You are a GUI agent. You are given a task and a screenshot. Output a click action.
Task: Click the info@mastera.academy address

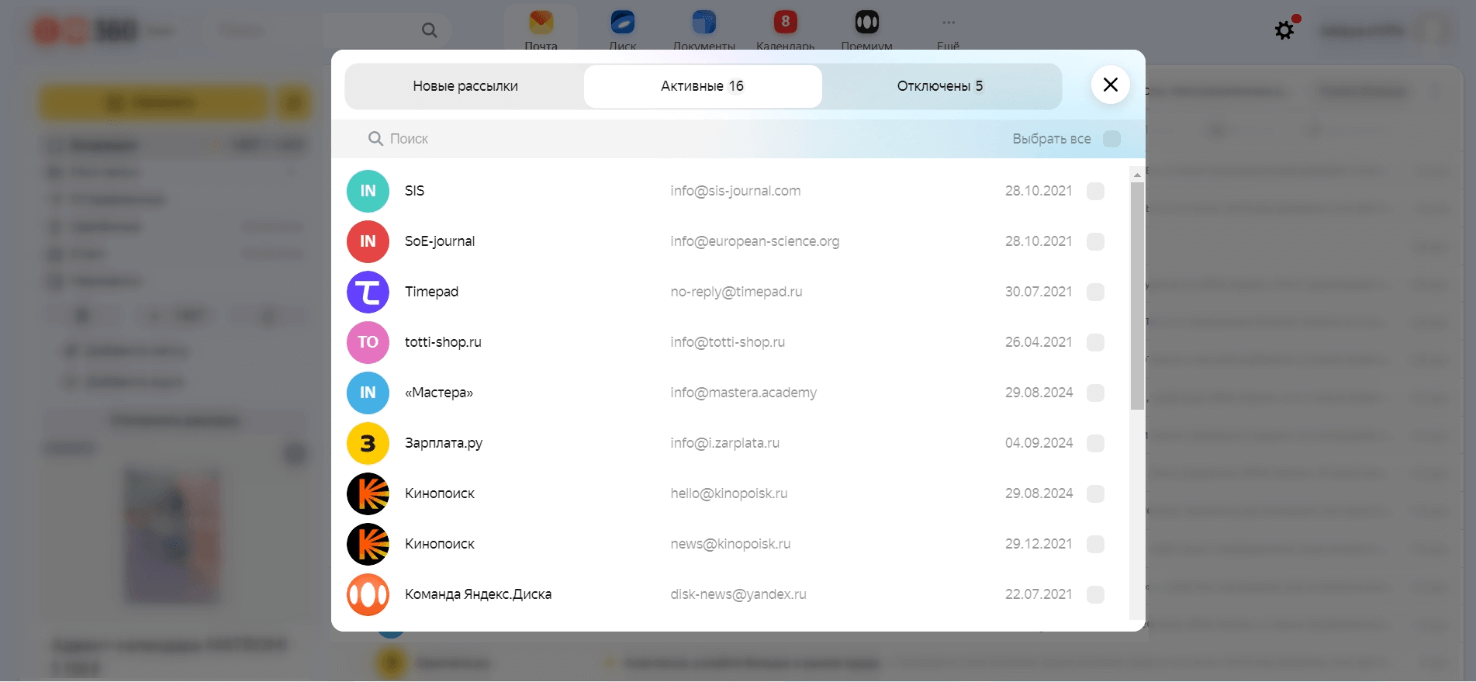743,392
